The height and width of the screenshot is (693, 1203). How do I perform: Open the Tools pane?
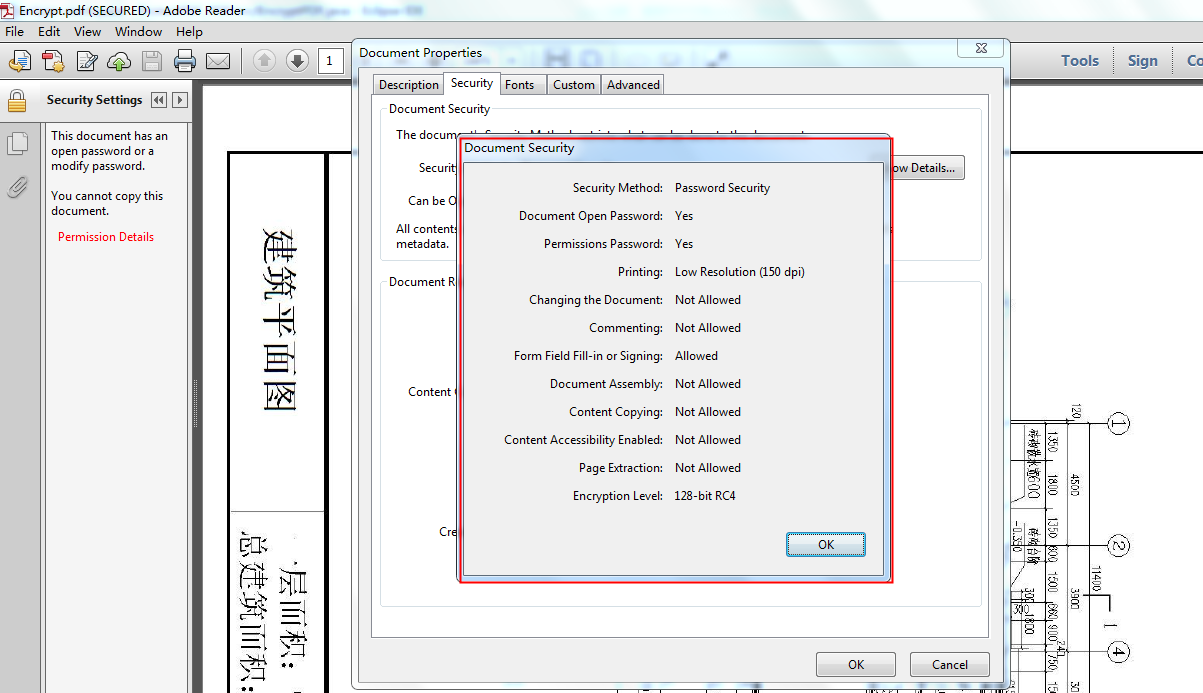click(x=1080, y=61)
